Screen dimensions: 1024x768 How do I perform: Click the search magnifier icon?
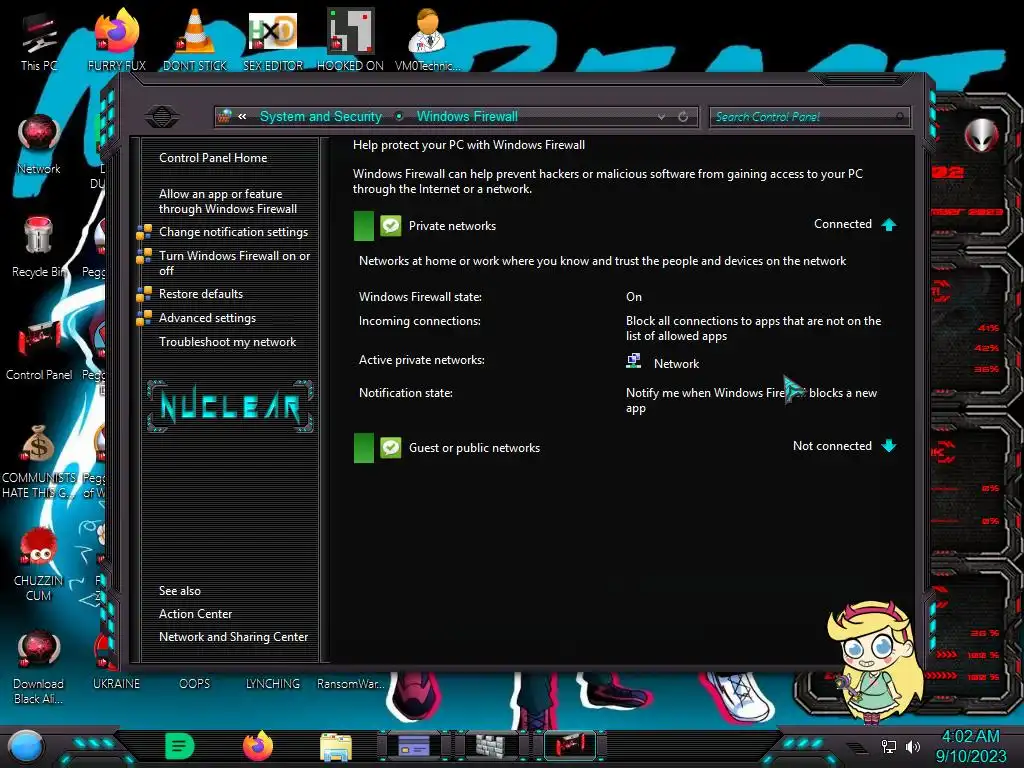pos(900,117)
